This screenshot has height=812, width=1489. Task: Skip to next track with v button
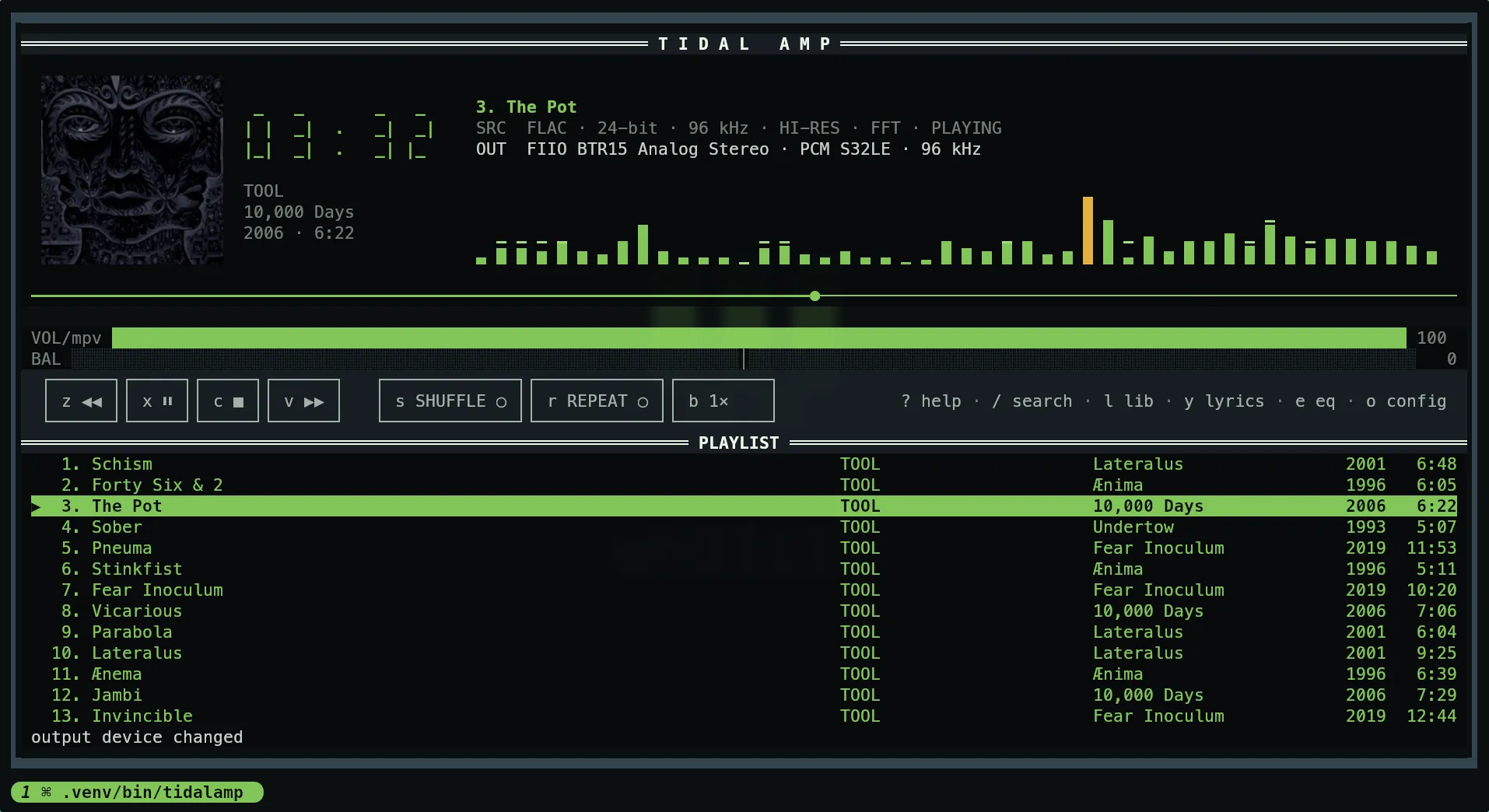303,401
